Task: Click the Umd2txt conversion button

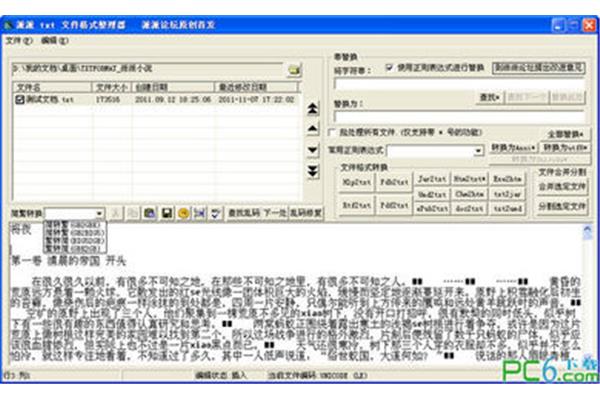Action: pyautogui.click(x=432, y=194)
